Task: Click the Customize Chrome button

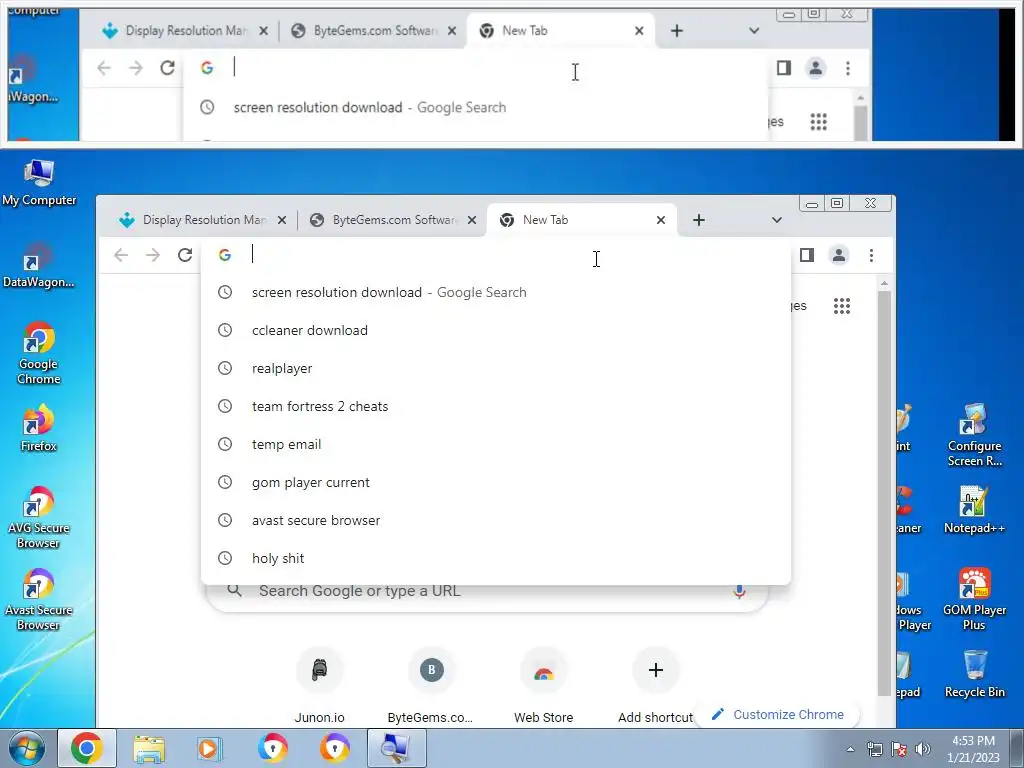Action: 778,714
